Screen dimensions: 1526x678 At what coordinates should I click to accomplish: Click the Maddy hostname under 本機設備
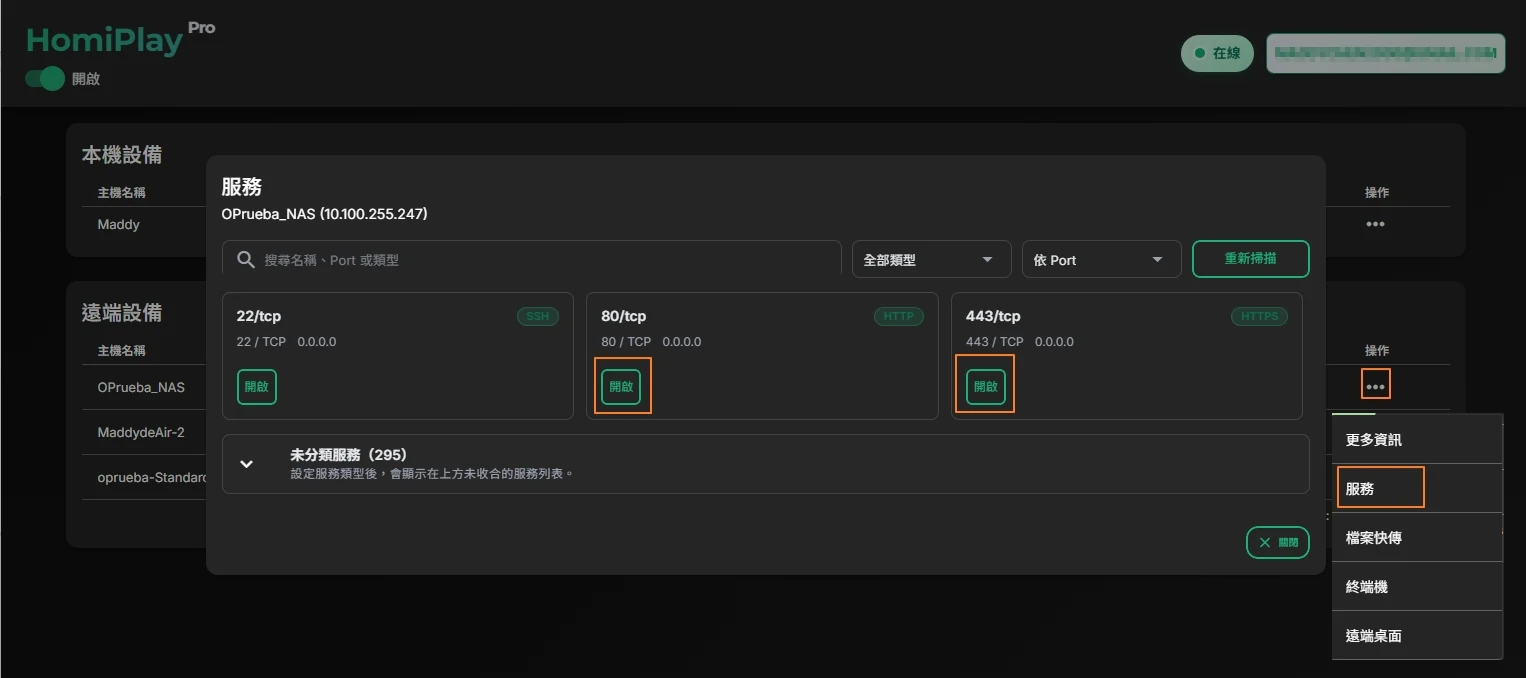point(119,225)
